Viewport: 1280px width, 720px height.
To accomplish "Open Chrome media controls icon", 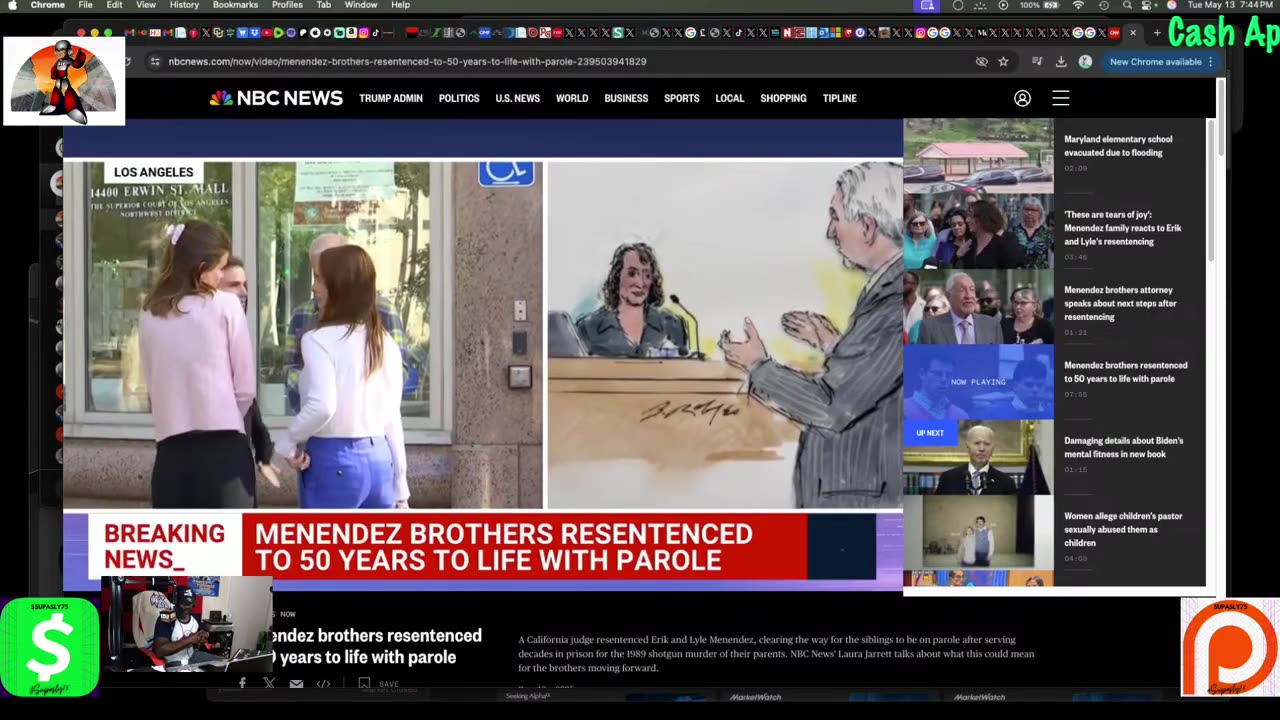I will 1037,62.
